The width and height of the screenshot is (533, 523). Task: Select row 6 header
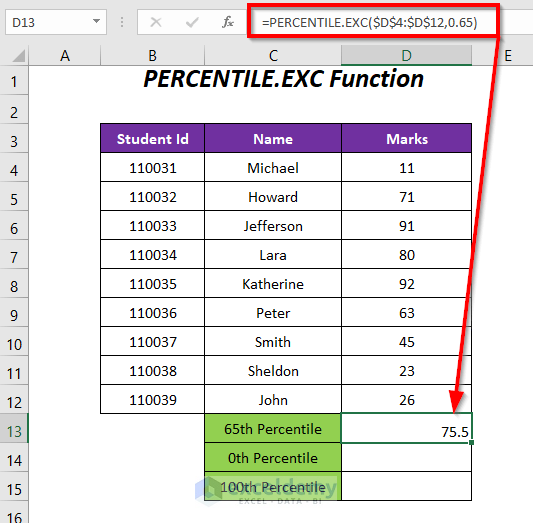pos(14,226)
